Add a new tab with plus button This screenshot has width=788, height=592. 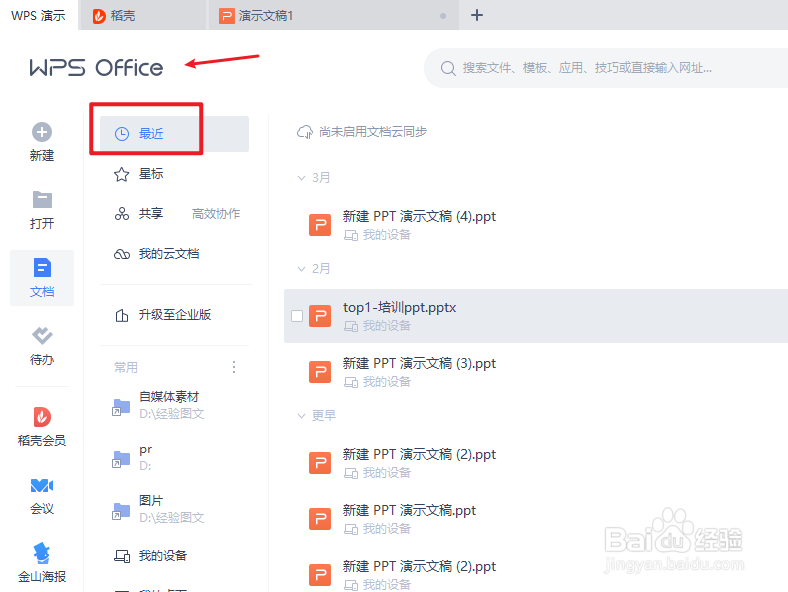(477, 15)
